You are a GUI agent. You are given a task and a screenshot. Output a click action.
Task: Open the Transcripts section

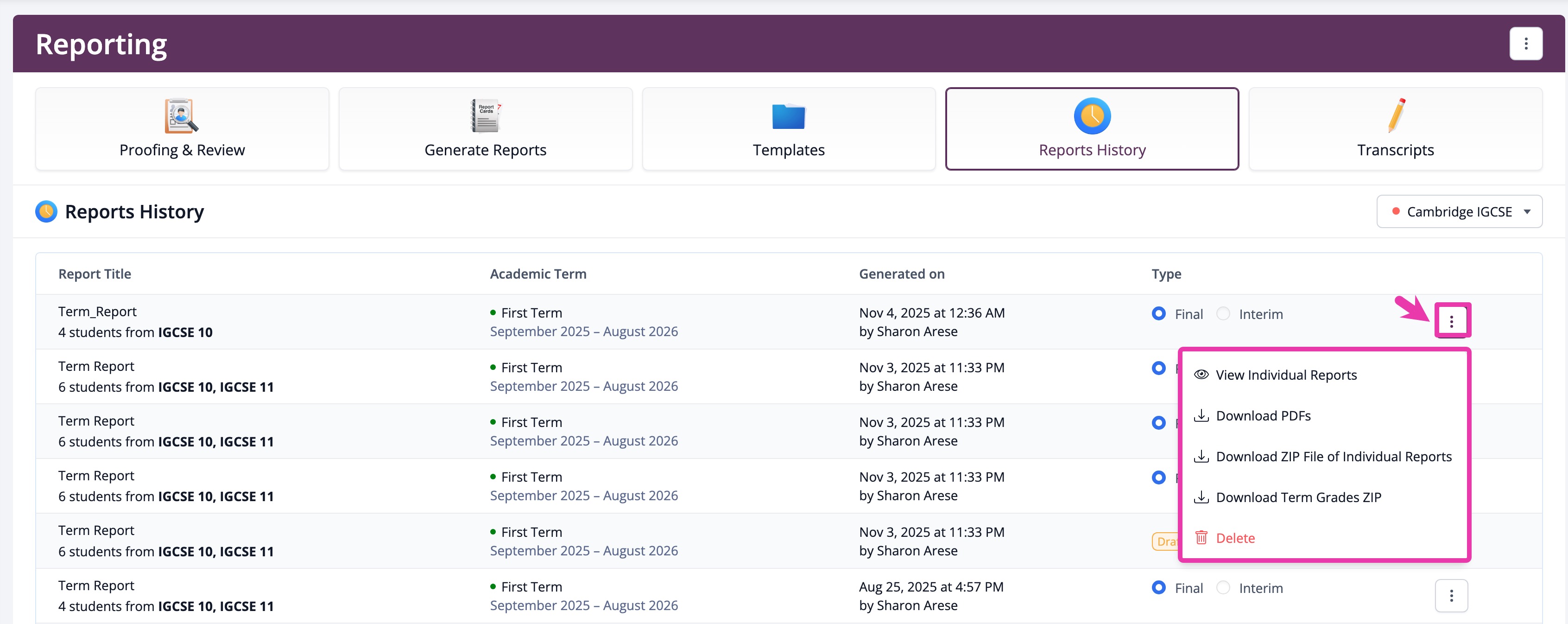1395,129
